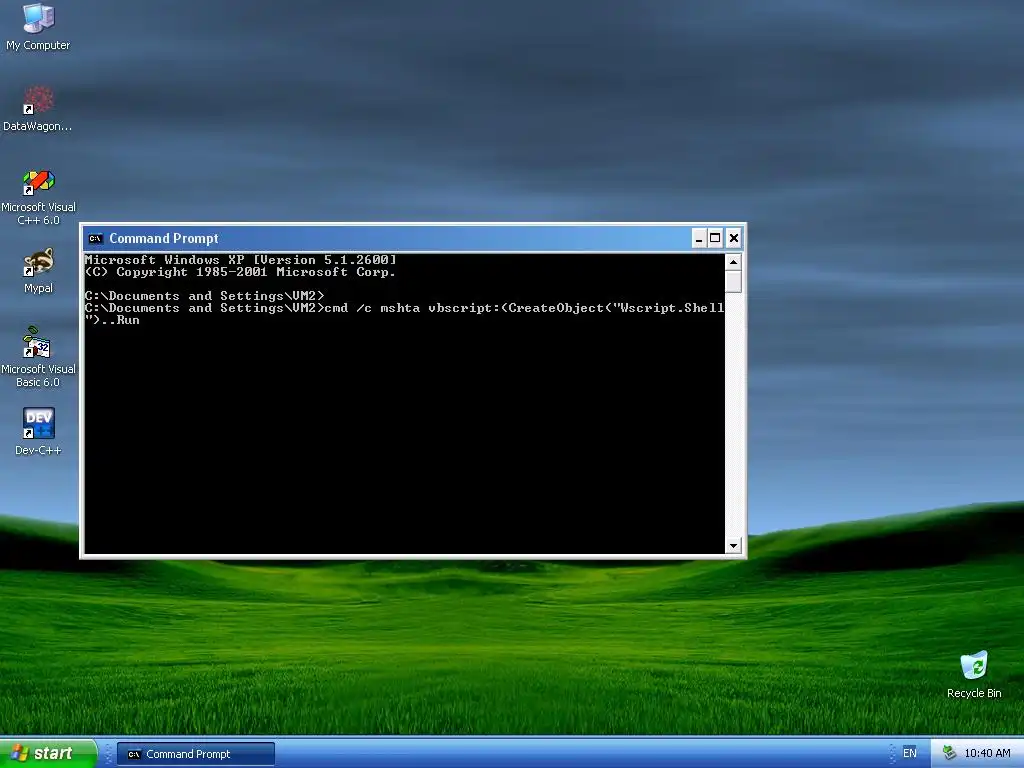Close the Command Prompt window
The image size is (1024, 768).
pos(733,238)
